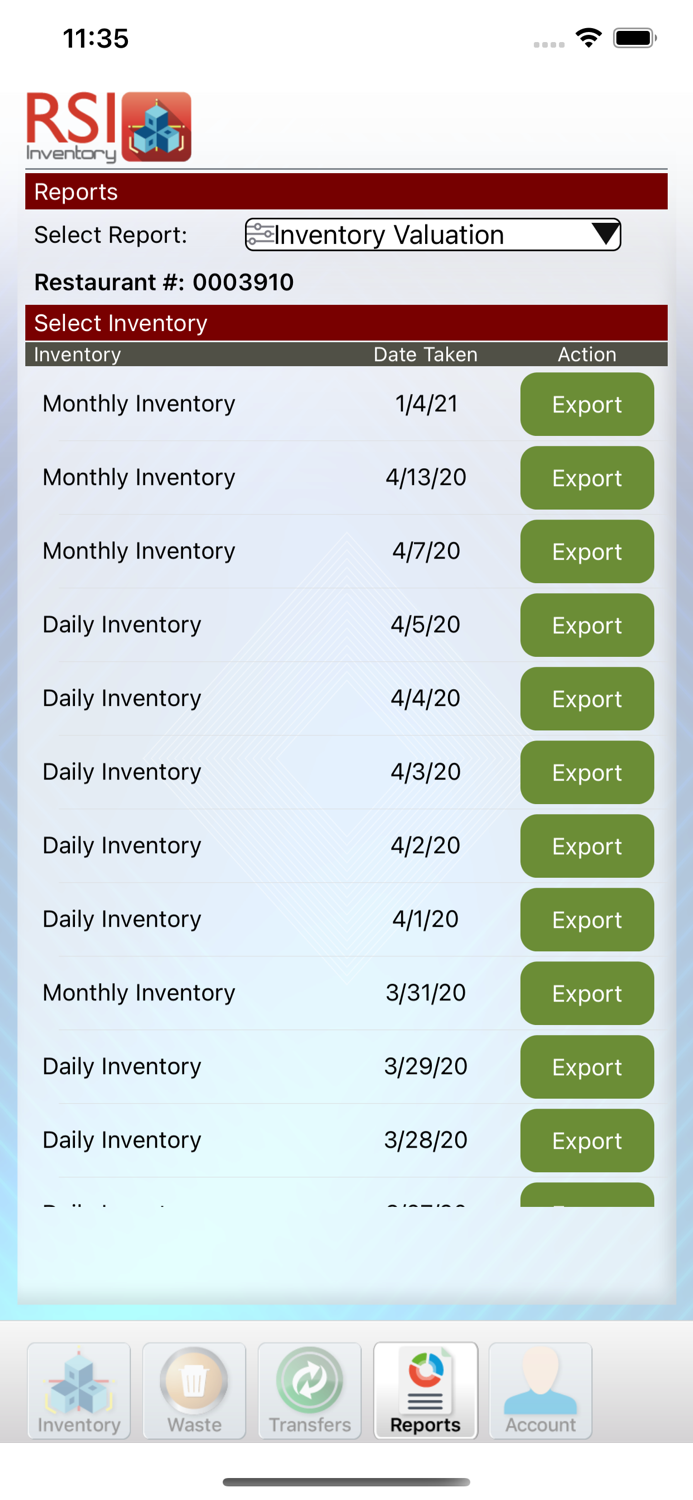Export the Daily Inventory from 4/3/20
This screenshot has width=693, height=1500.
pyautogui.click(x=587, y=772)
